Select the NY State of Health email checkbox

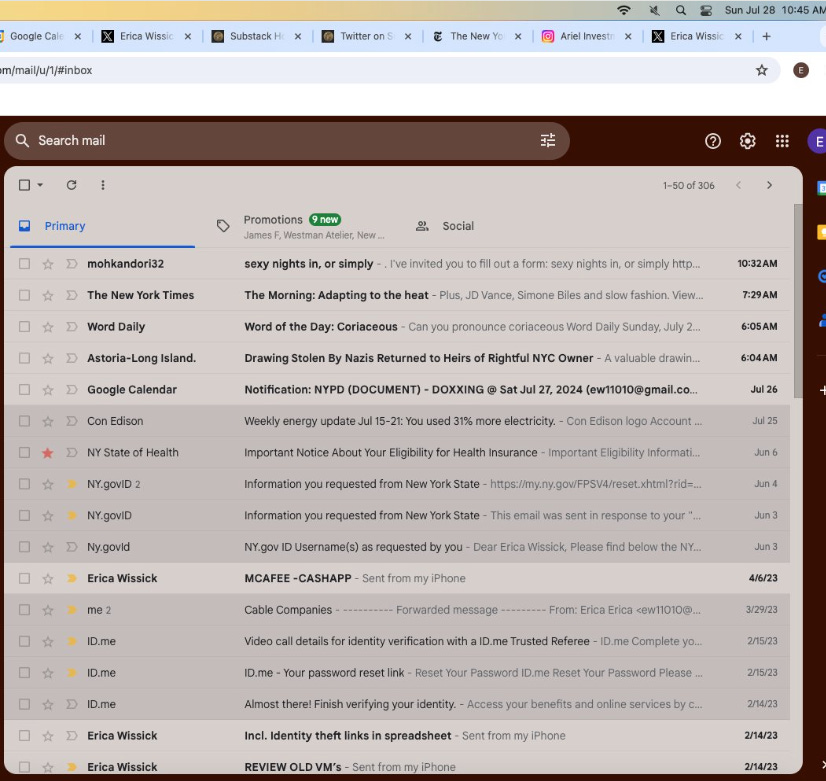coord(24,452)
